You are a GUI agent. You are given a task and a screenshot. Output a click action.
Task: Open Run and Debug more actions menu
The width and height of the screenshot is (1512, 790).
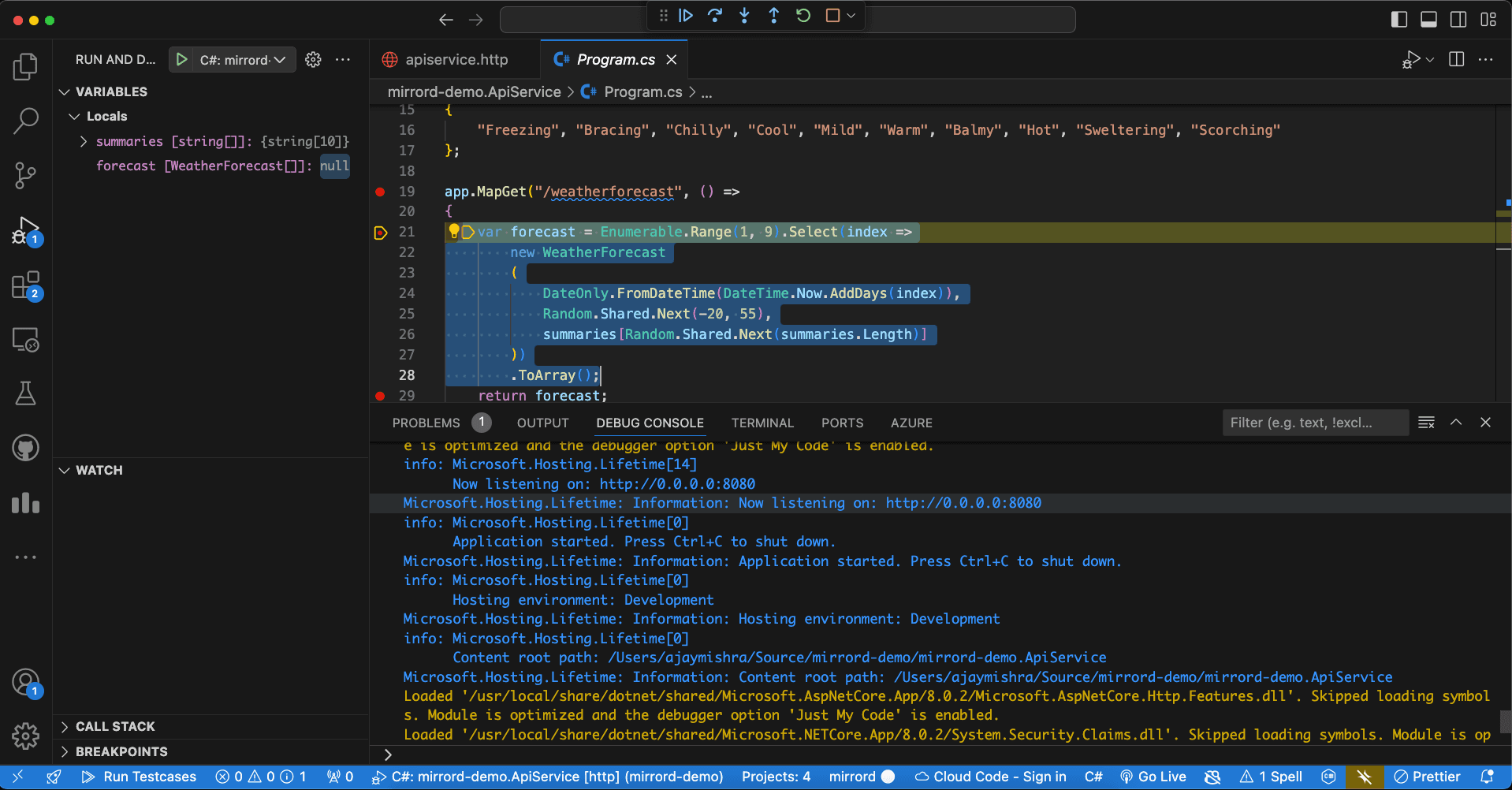click(x=343, y=60)
